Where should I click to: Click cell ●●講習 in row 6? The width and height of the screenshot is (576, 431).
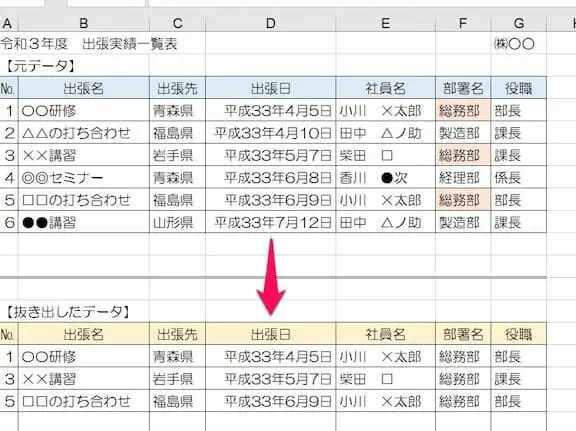point(84,222)
